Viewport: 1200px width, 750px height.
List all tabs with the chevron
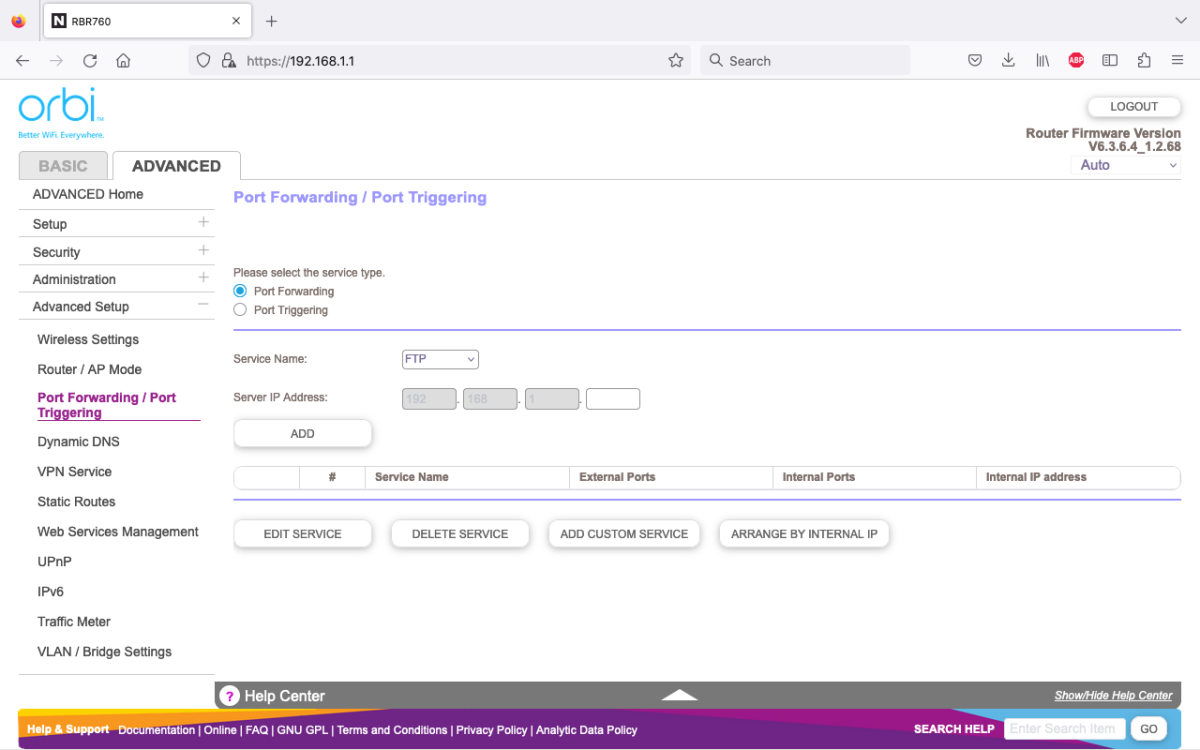[1180, 21]
